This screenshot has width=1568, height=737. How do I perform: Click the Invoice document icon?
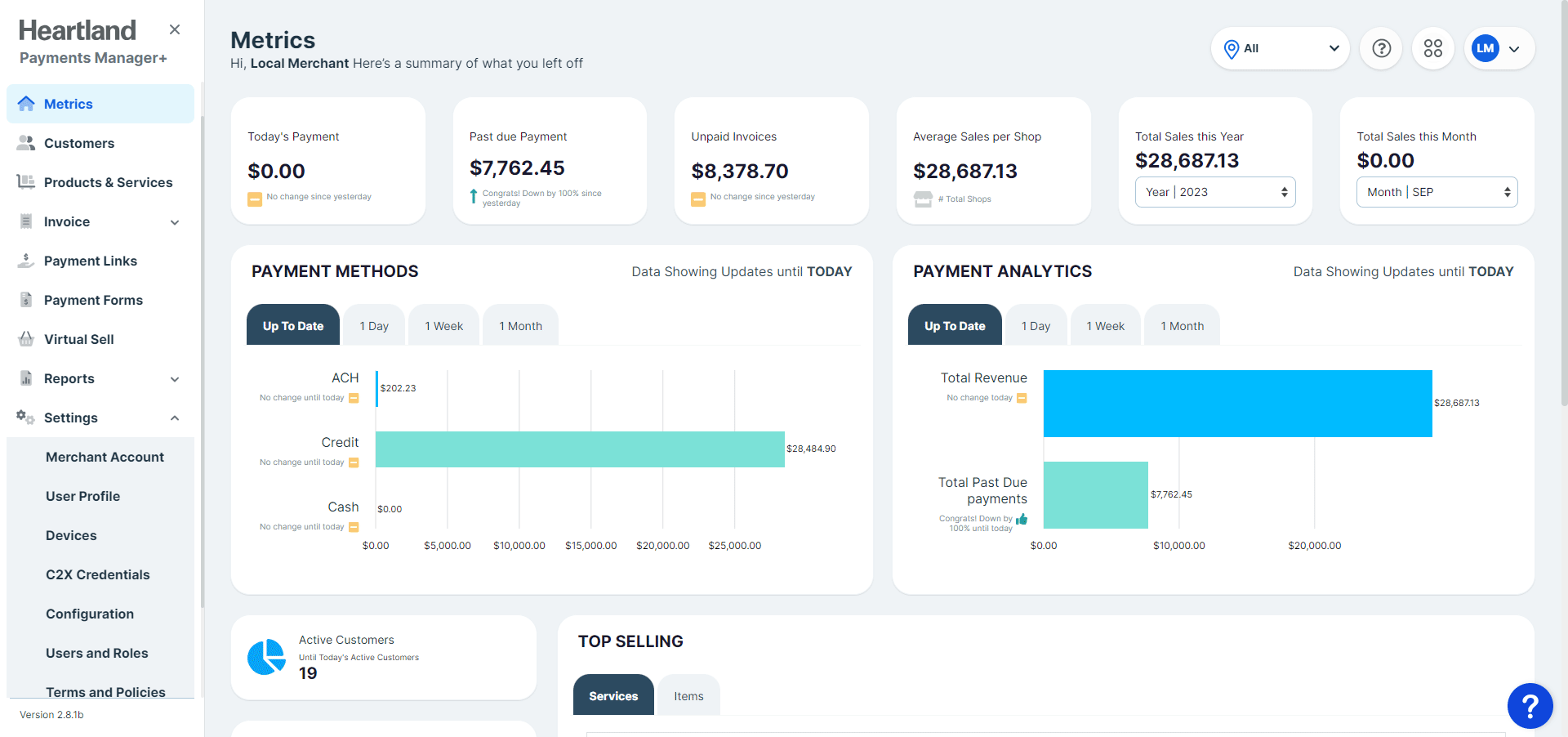[x=26, y=221]
